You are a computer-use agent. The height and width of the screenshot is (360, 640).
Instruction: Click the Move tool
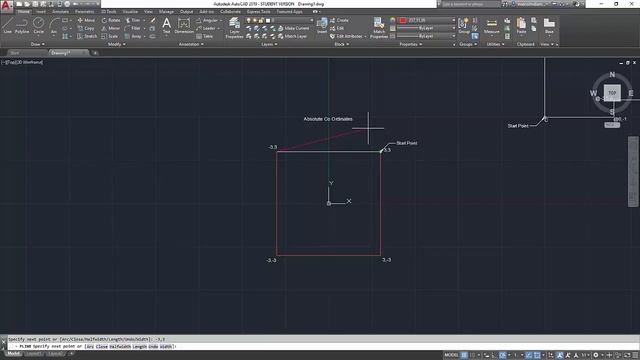click(x=86, y=20)
